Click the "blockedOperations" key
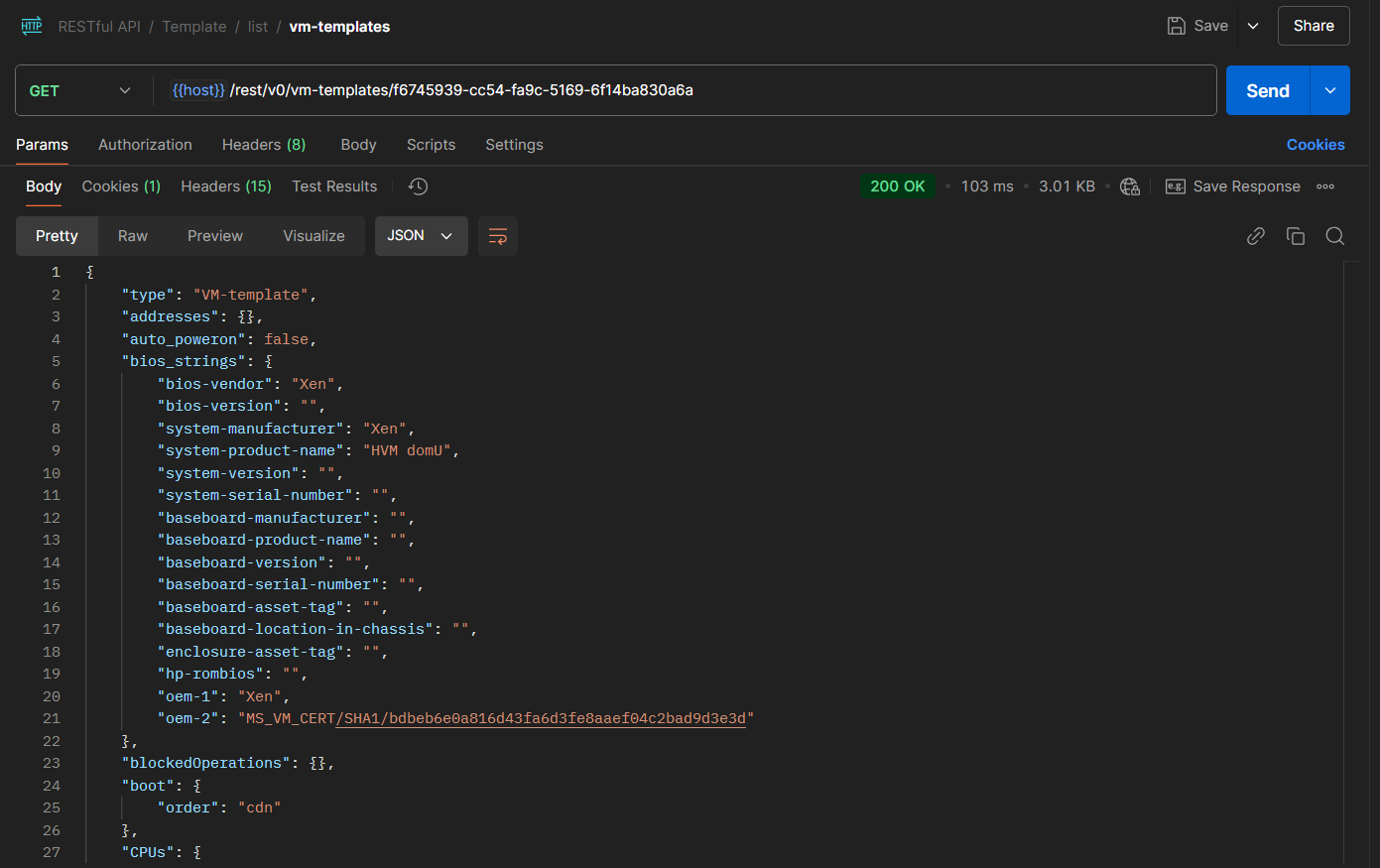 (205, 763)
